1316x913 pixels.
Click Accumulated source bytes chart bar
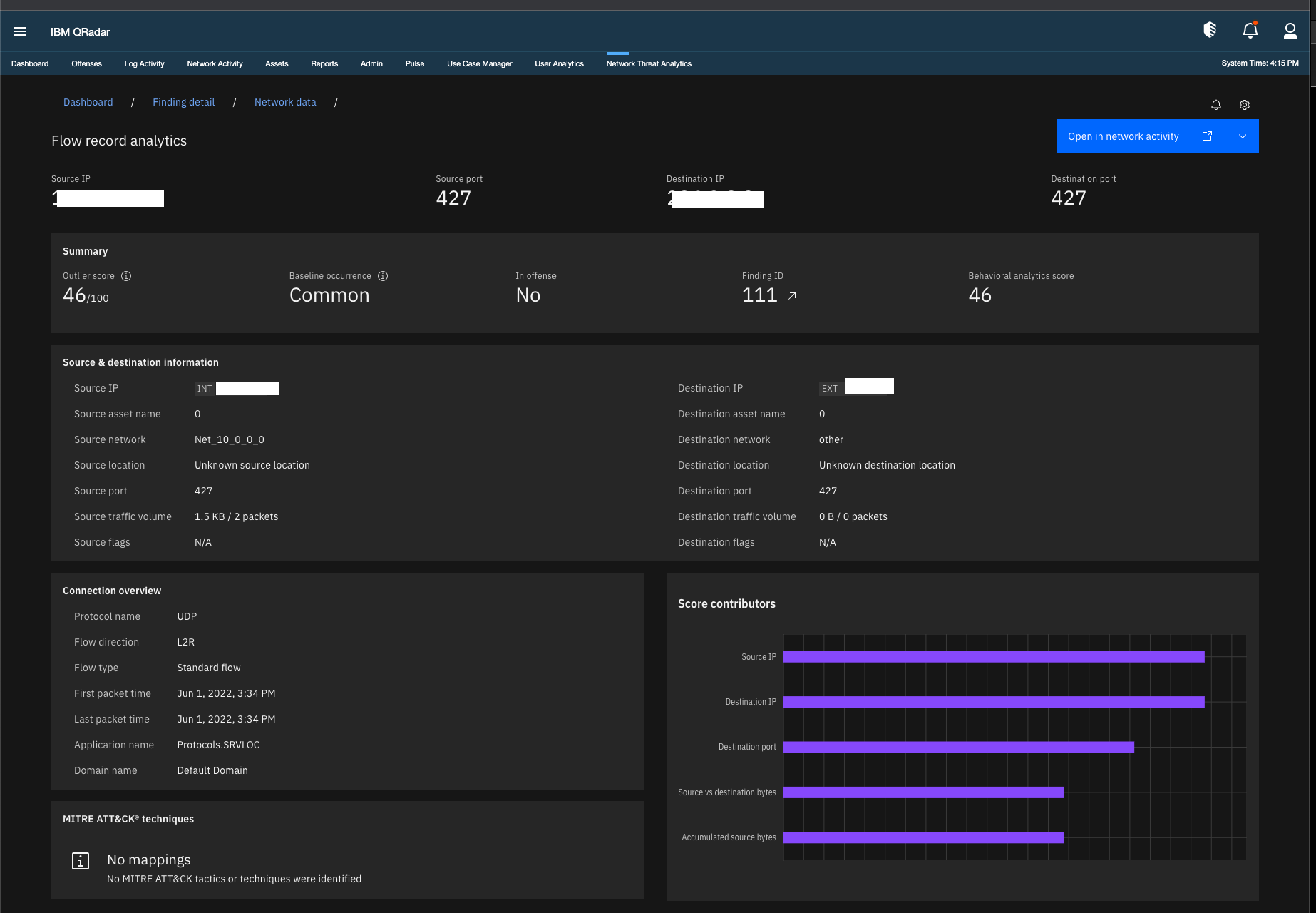click(924, 837)
